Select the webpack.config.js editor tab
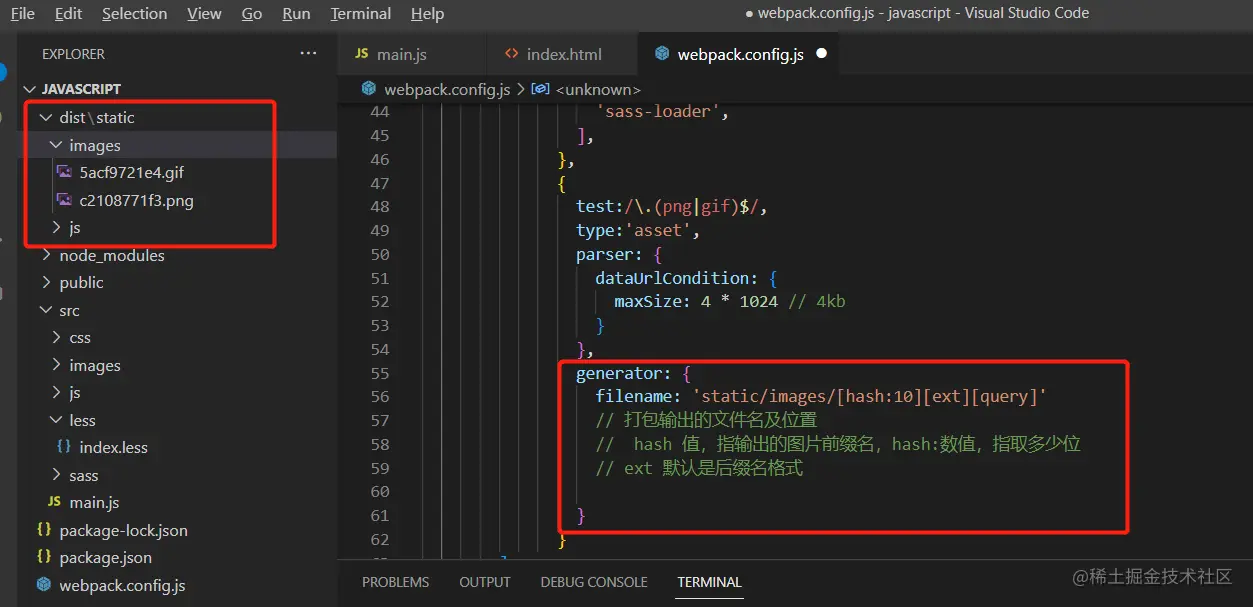This screenshot has height=607, width=1253. pyautogui.click(x=738, y=54)
